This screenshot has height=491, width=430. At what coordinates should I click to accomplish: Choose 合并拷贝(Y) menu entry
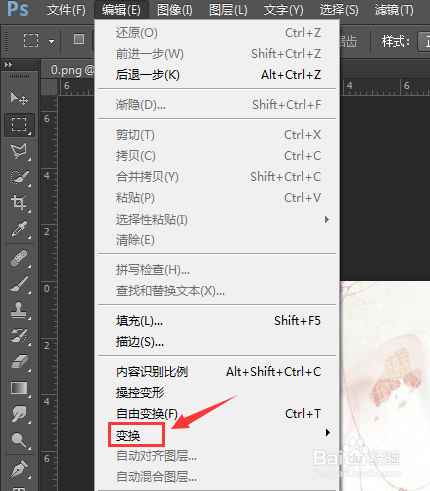[217, 177]
